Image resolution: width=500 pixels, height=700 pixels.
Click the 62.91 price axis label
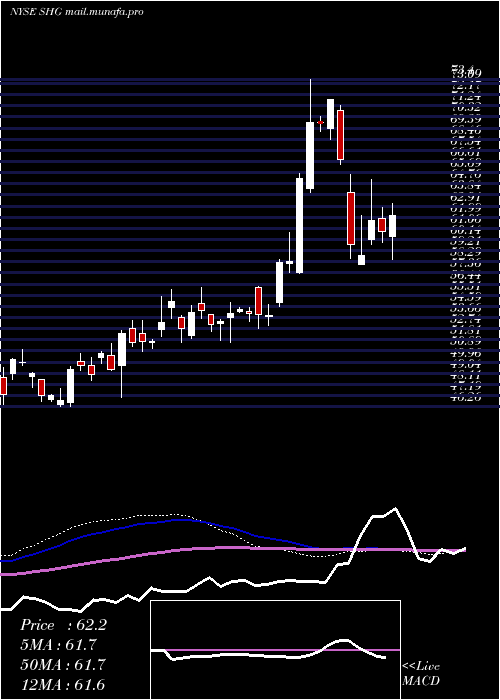tap(466, 196)
